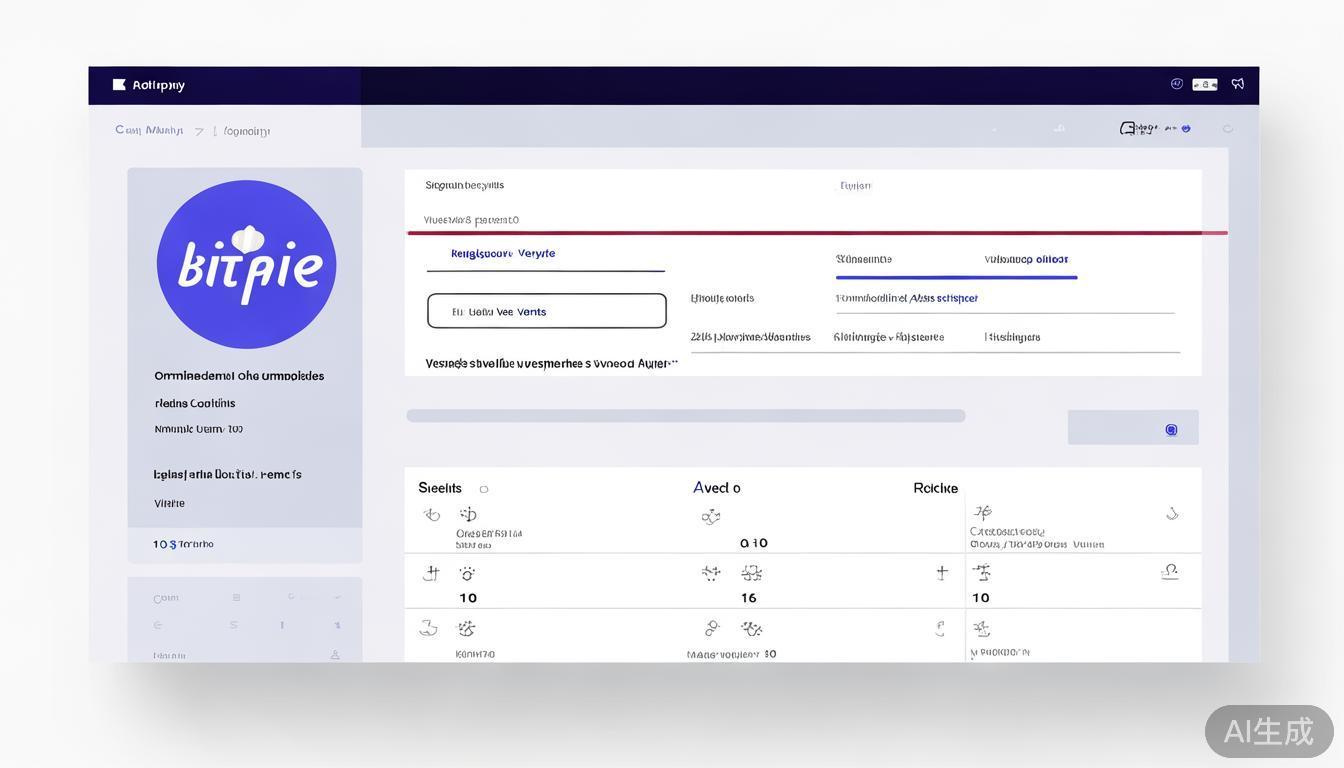Click the flag icon at top-right of title bar
1344x768 pixels.
1238,84
